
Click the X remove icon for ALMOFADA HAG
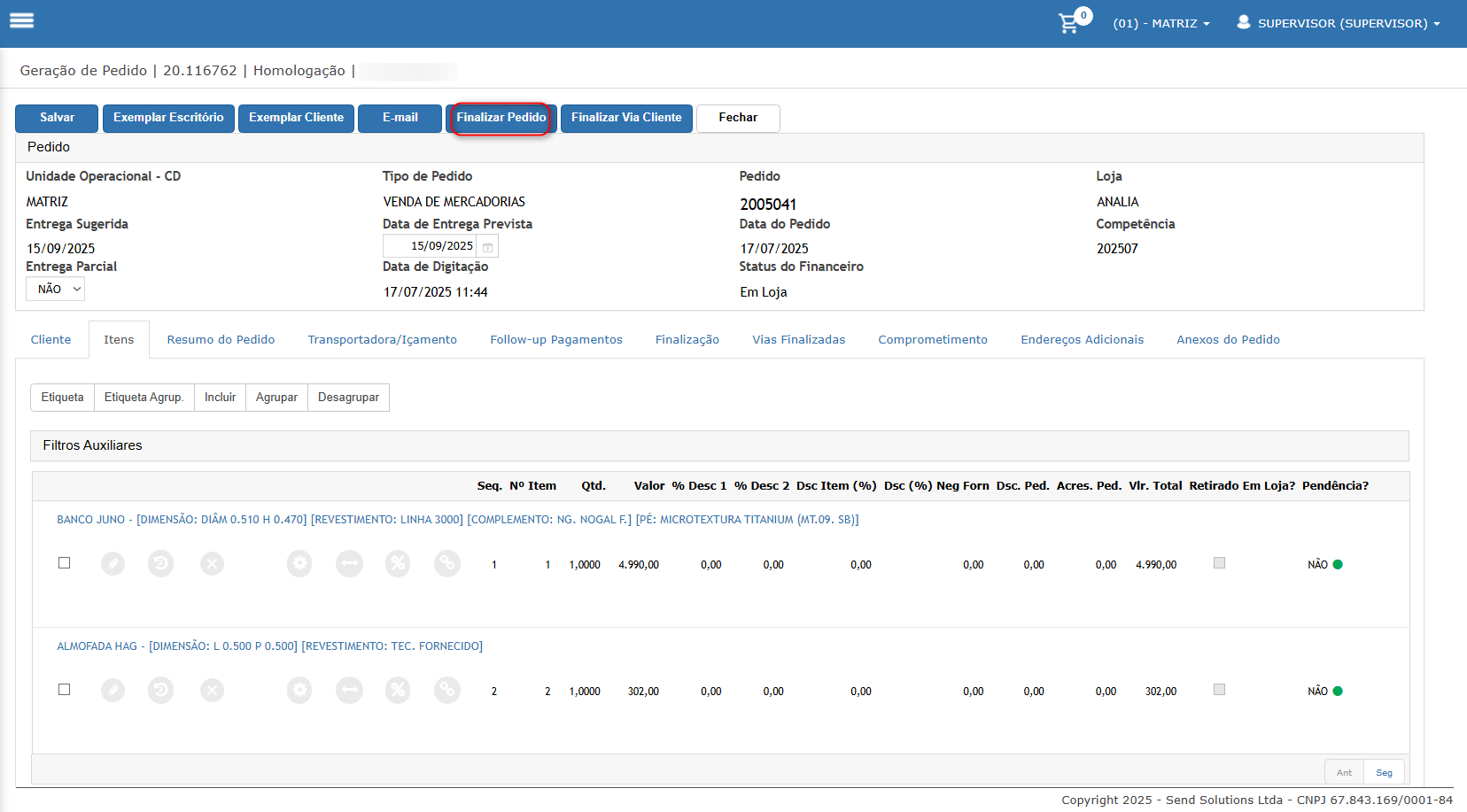[x=212, y=690]
